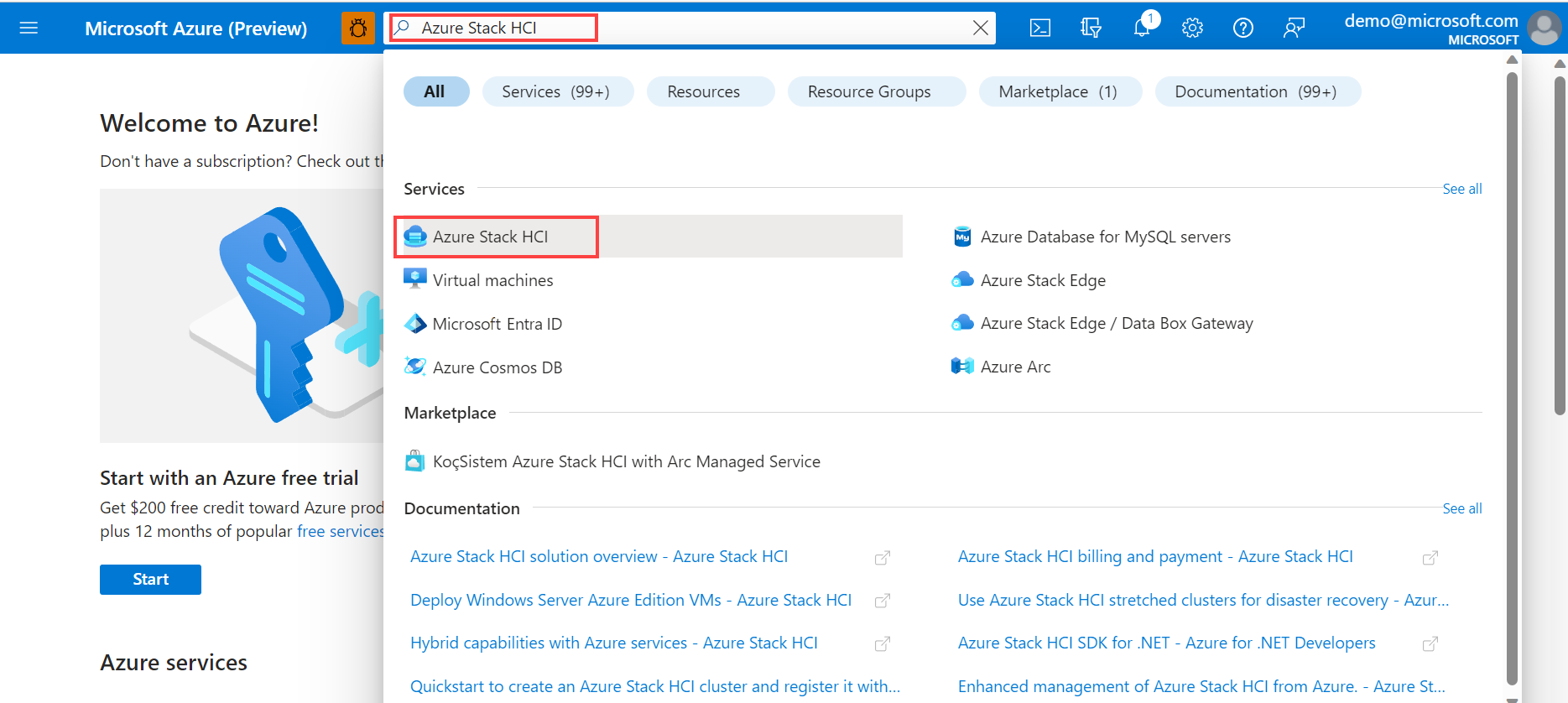This screenshot has width=1568, height=703.
Task: Open the Azure Stack HCI service result
Action: coord(653,237)
